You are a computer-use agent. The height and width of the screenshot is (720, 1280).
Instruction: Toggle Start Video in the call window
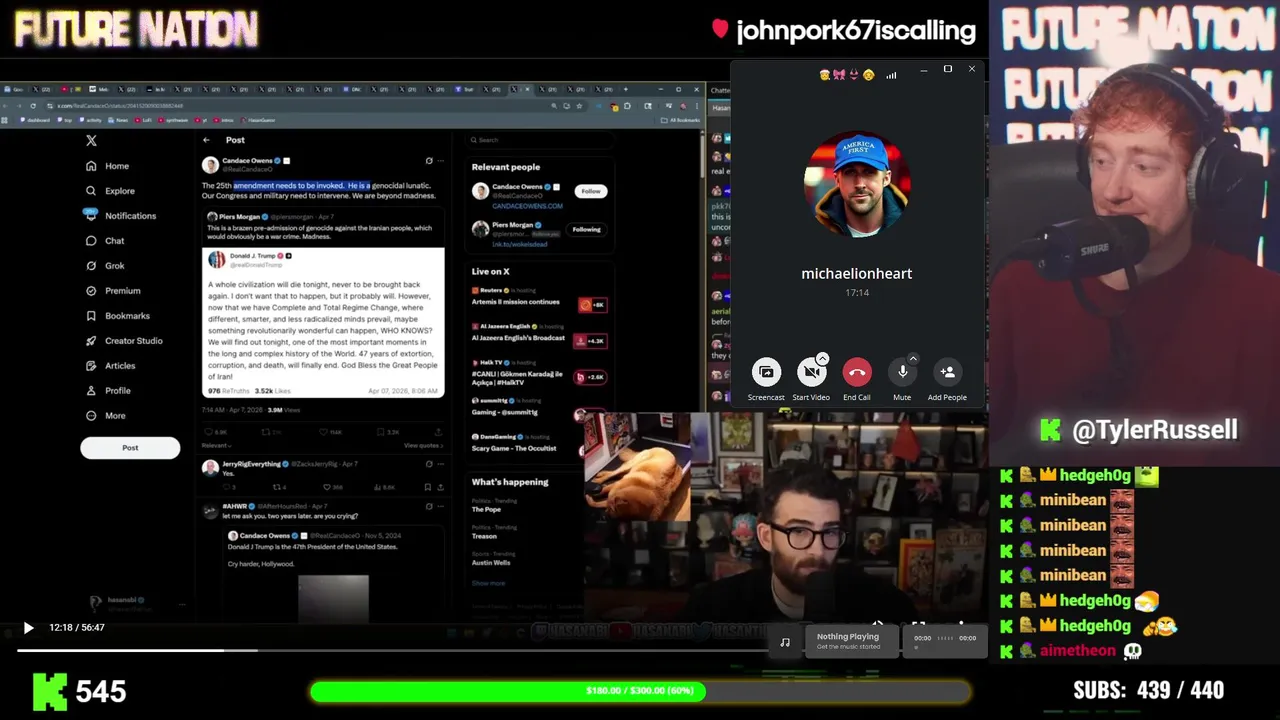tap(811, 372)
